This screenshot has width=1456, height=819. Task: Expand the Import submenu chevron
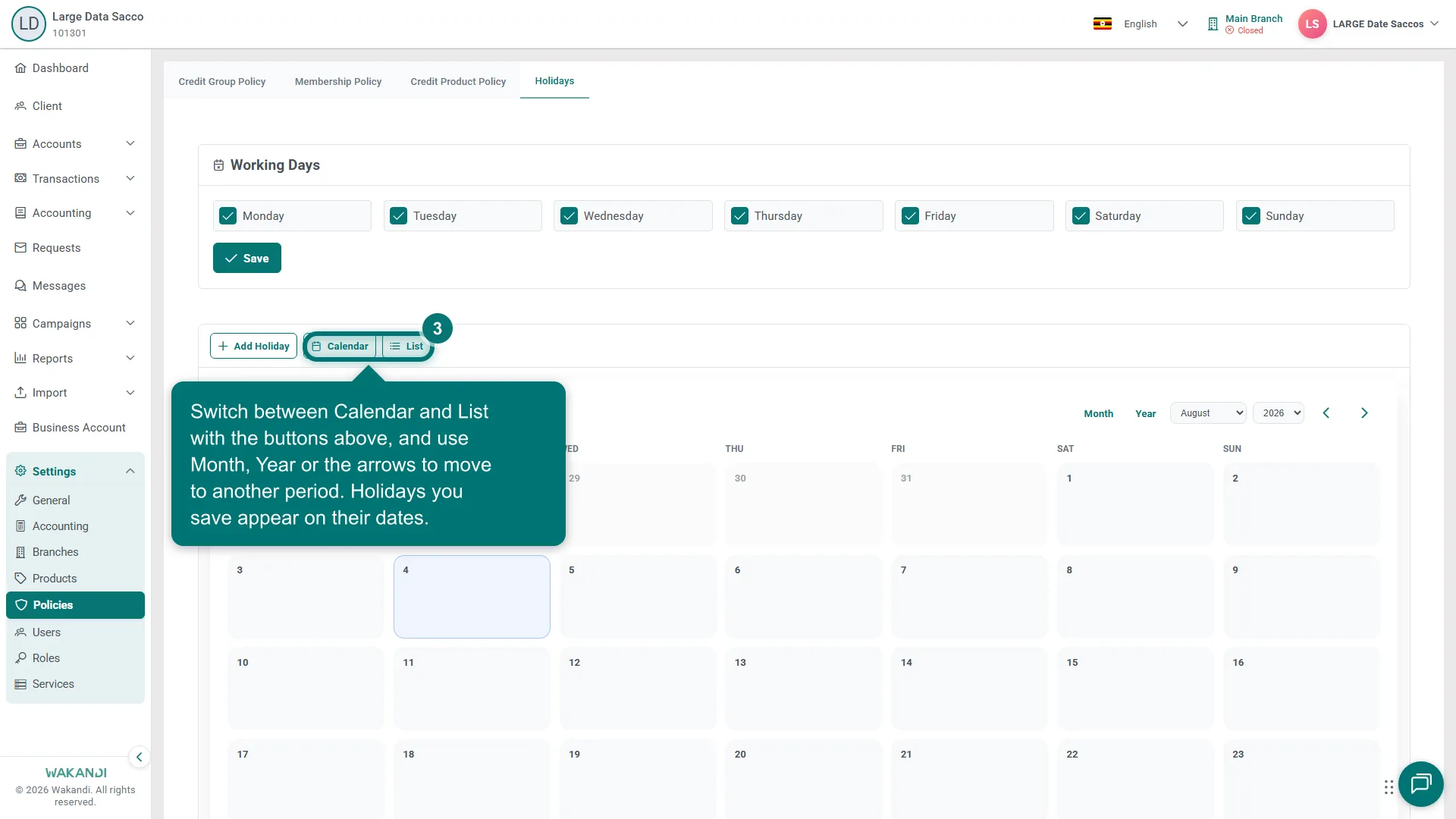point(130,393)
